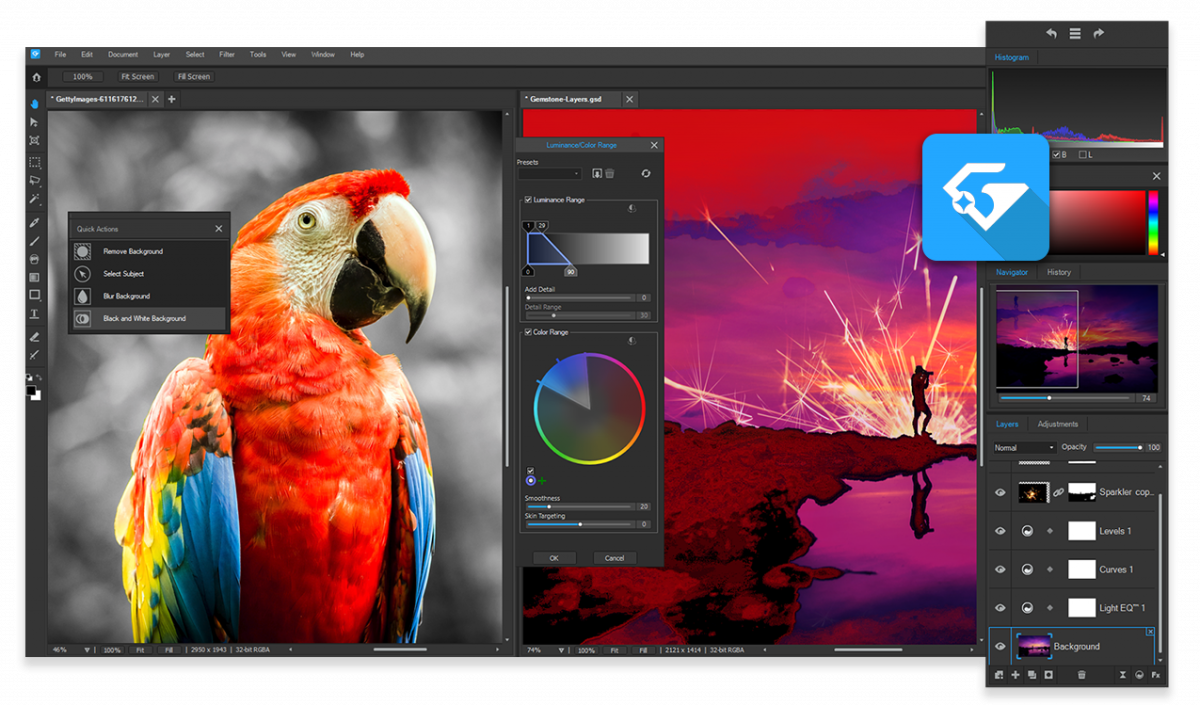Delete the selected layer with the trash icon
1200x706 pixels.
[1082, 675]
